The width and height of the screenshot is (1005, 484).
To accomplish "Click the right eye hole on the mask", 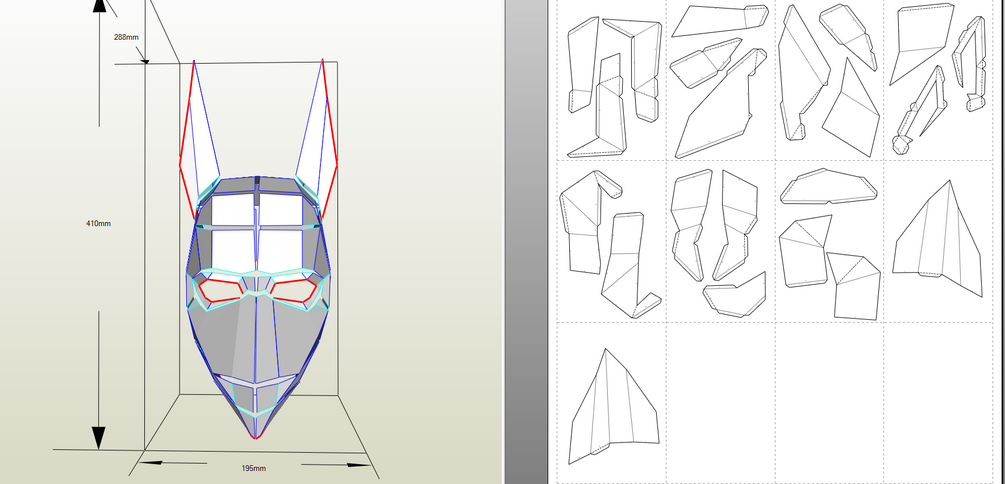I will coord(293,290).
